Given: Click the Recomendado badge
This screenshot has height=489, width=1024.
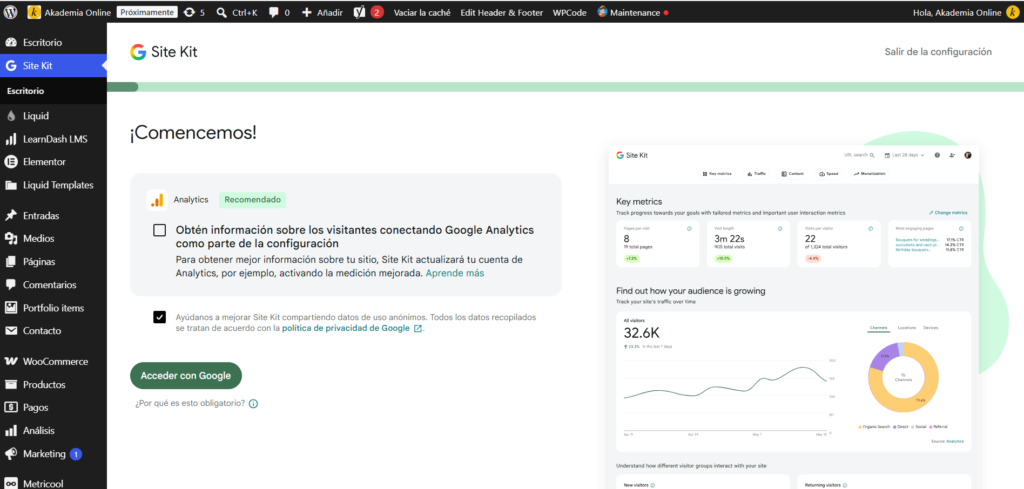Looking at the screenshot, I should point(253,200).
